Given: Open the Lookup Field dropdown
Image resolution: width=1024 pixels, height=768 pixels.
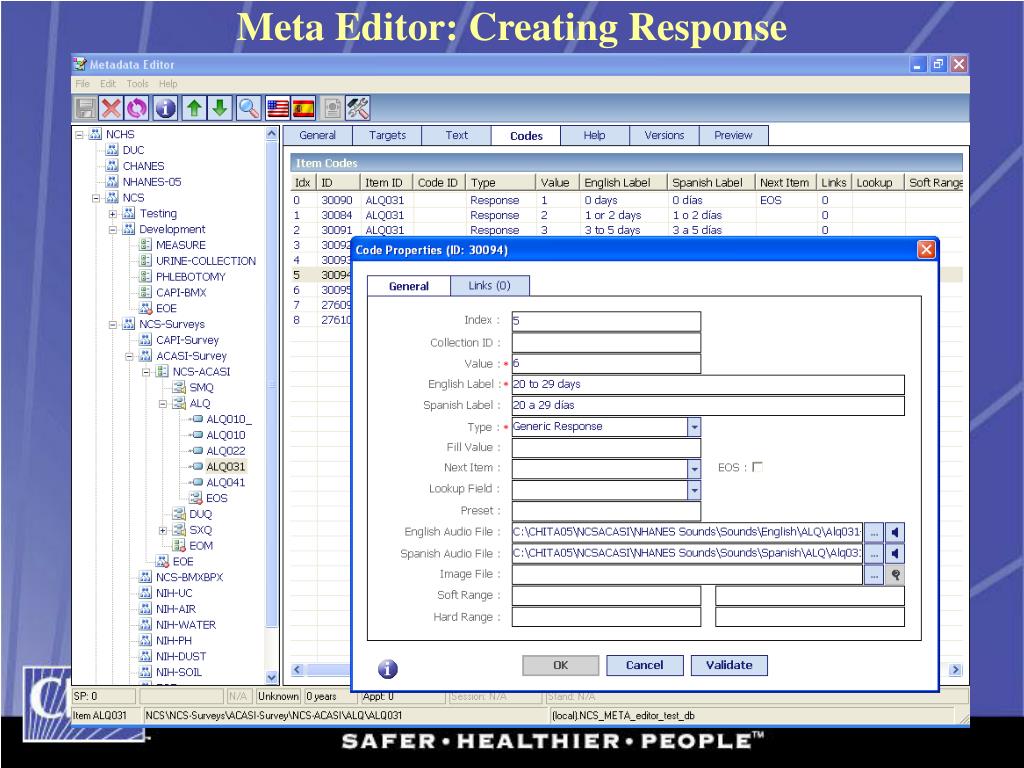Looking at the screenshot, I should [x=694, y=489].
